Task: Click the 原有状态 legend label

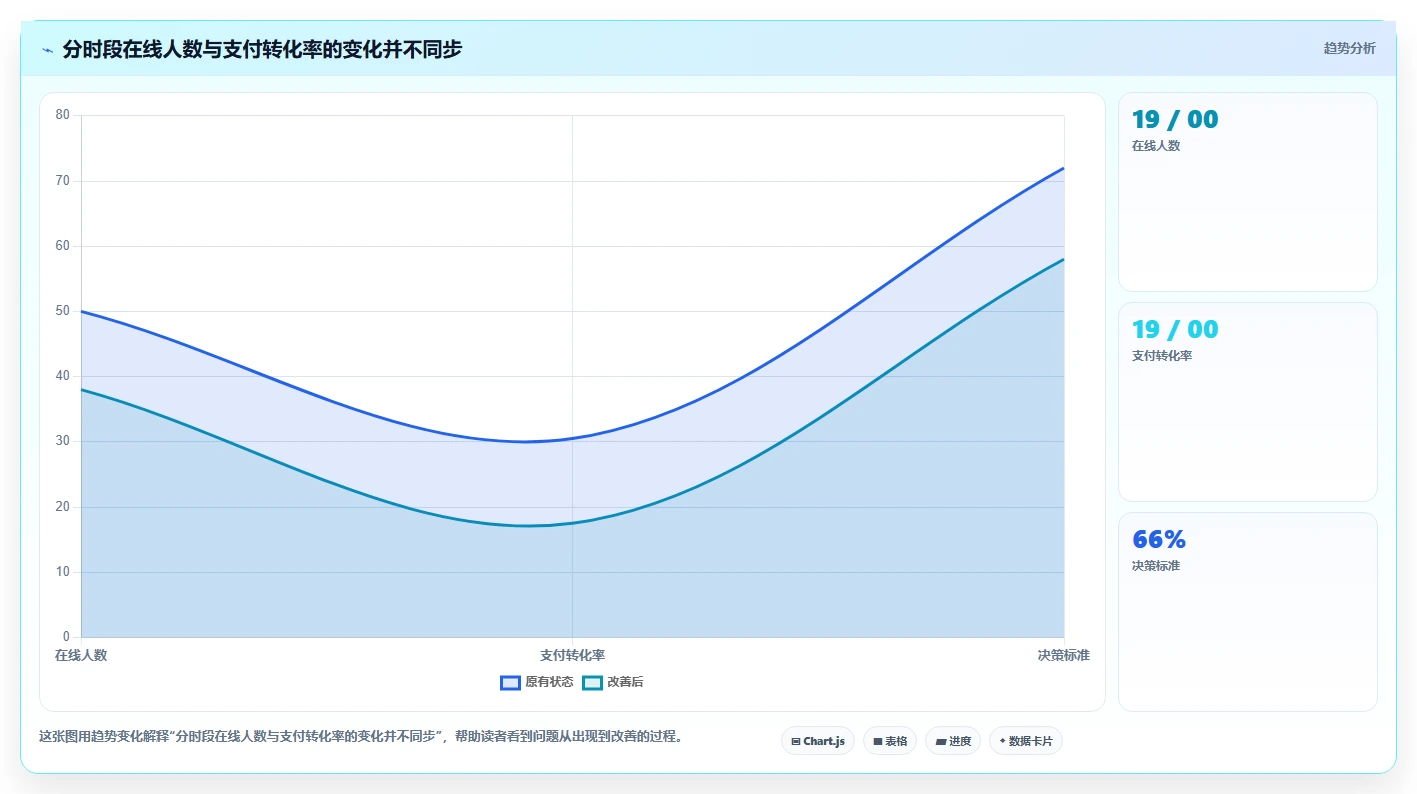Action: (x=549, y=682)
